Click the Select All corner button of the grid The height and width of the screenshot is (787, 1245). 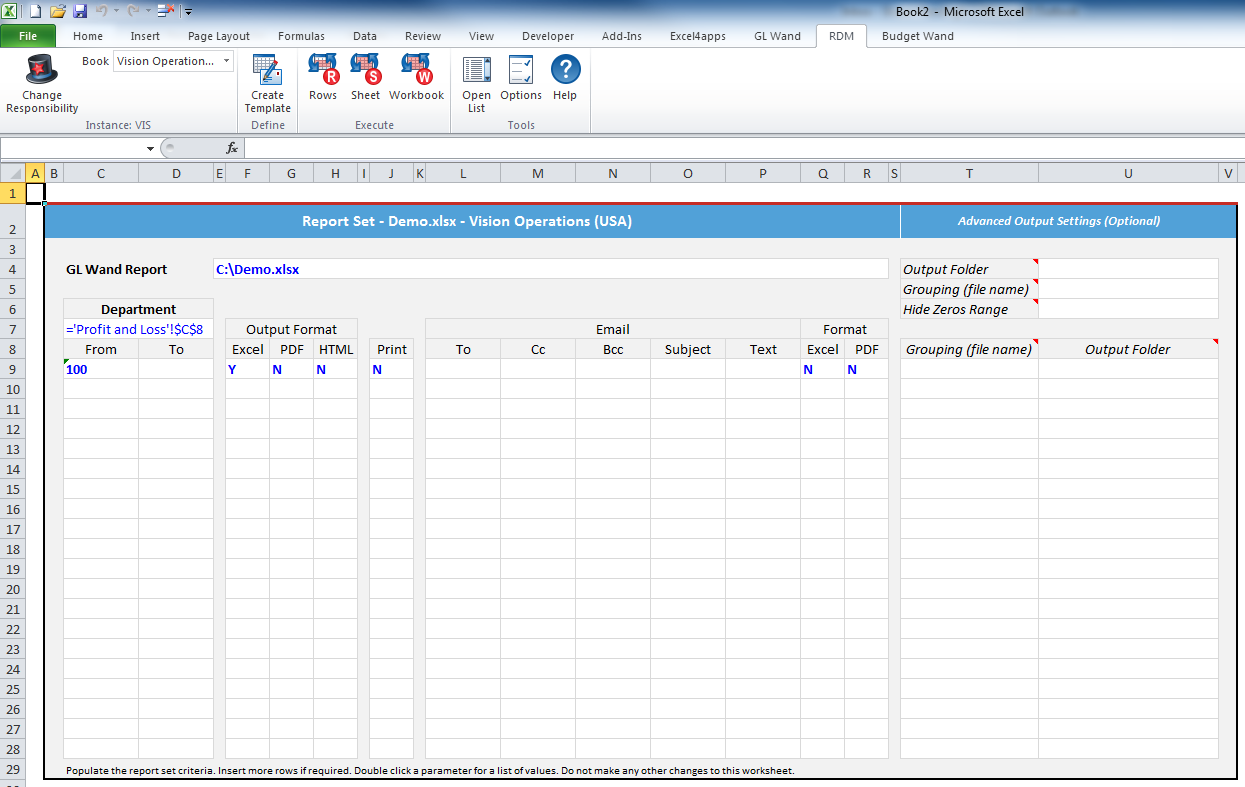12,173
